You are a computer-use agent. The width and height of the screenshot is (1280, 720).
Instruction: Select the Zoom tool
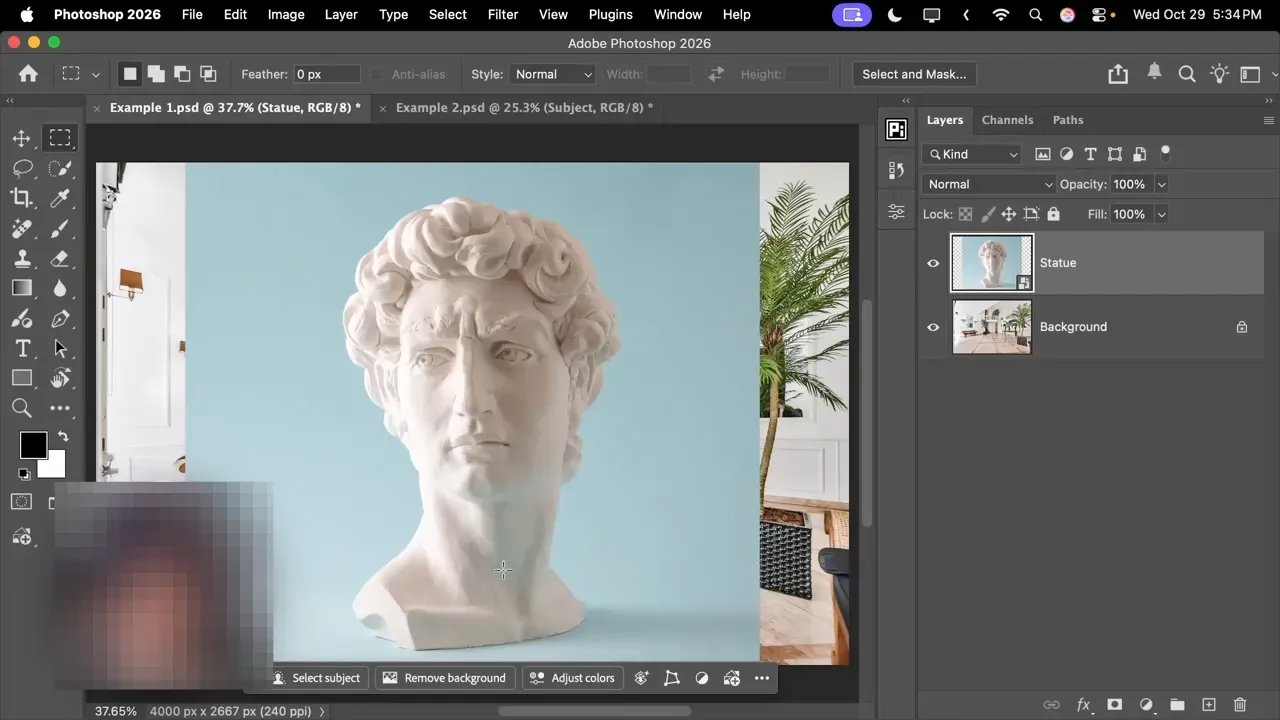pyautogui.click(x=22, y=408)
